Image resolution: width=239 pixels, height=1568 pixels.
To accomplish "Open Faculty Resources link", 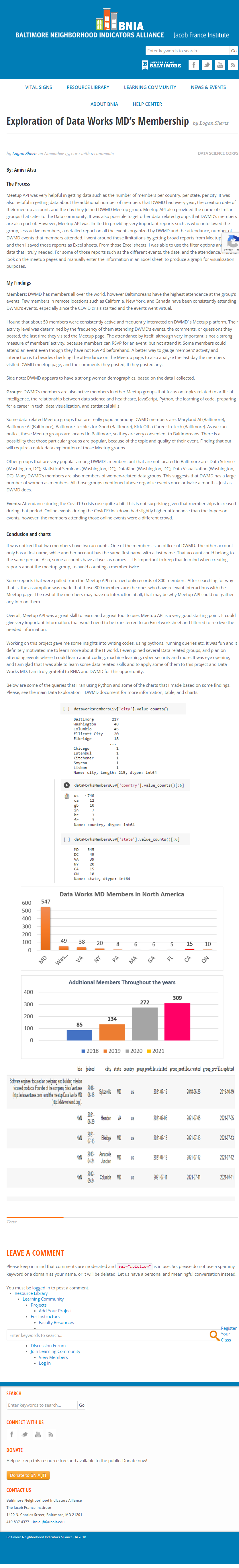I will coord(56,1322).
